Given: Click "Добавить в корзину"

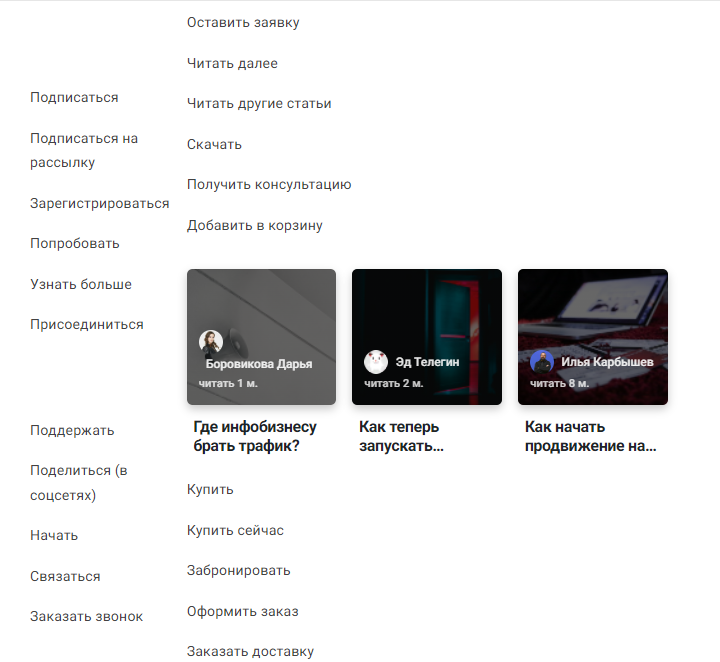Looking at the screenshot, I should coord(255,225).
